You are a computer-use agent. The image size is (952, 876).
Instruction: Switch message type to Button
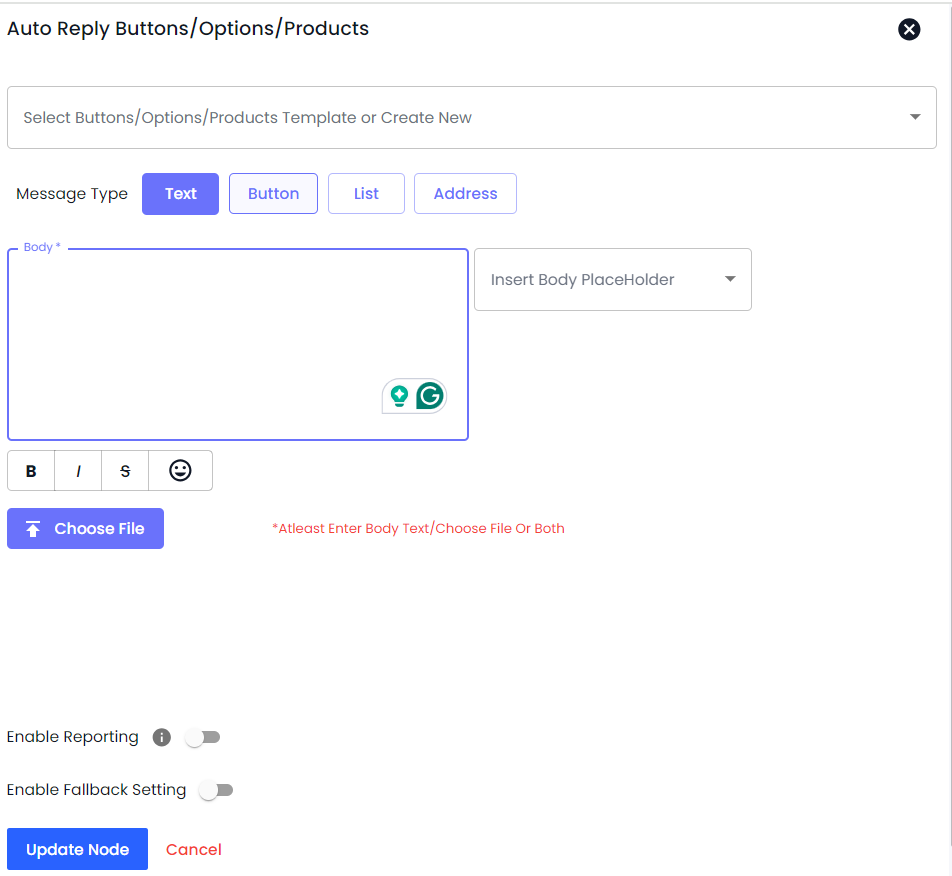(x=273, y=194)
